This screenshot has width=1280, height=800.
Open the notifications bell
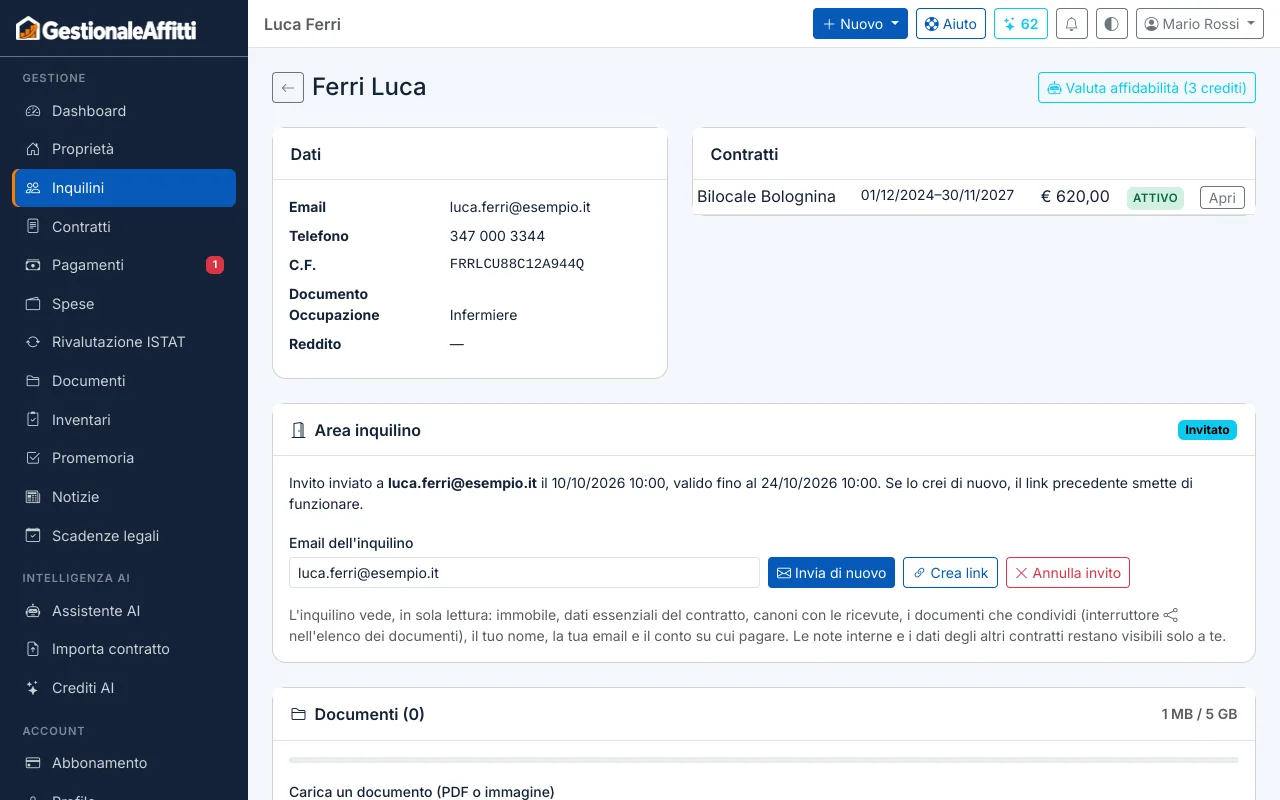(x=1072, y=24)
